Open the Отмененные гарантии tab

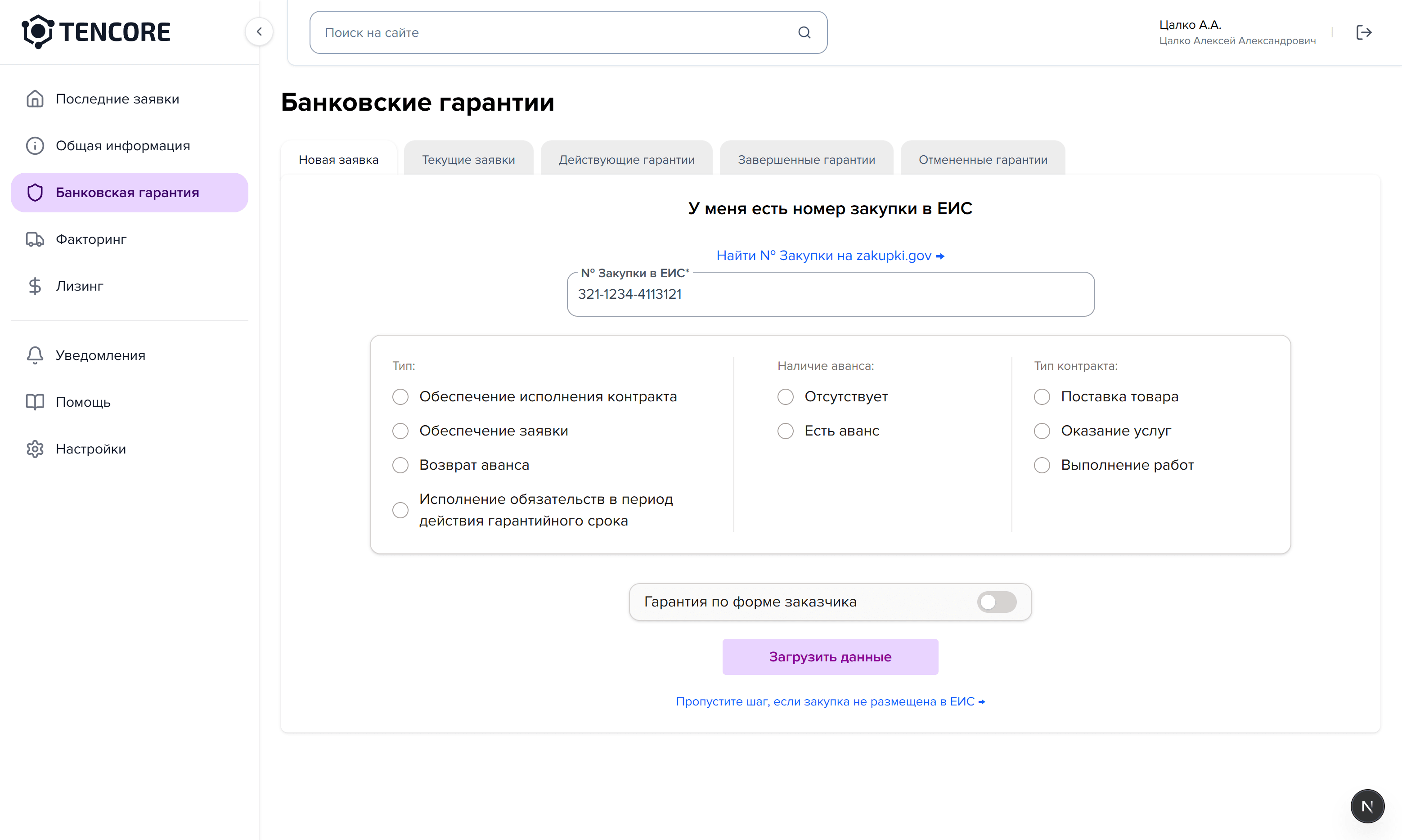[x=983, y=159]
